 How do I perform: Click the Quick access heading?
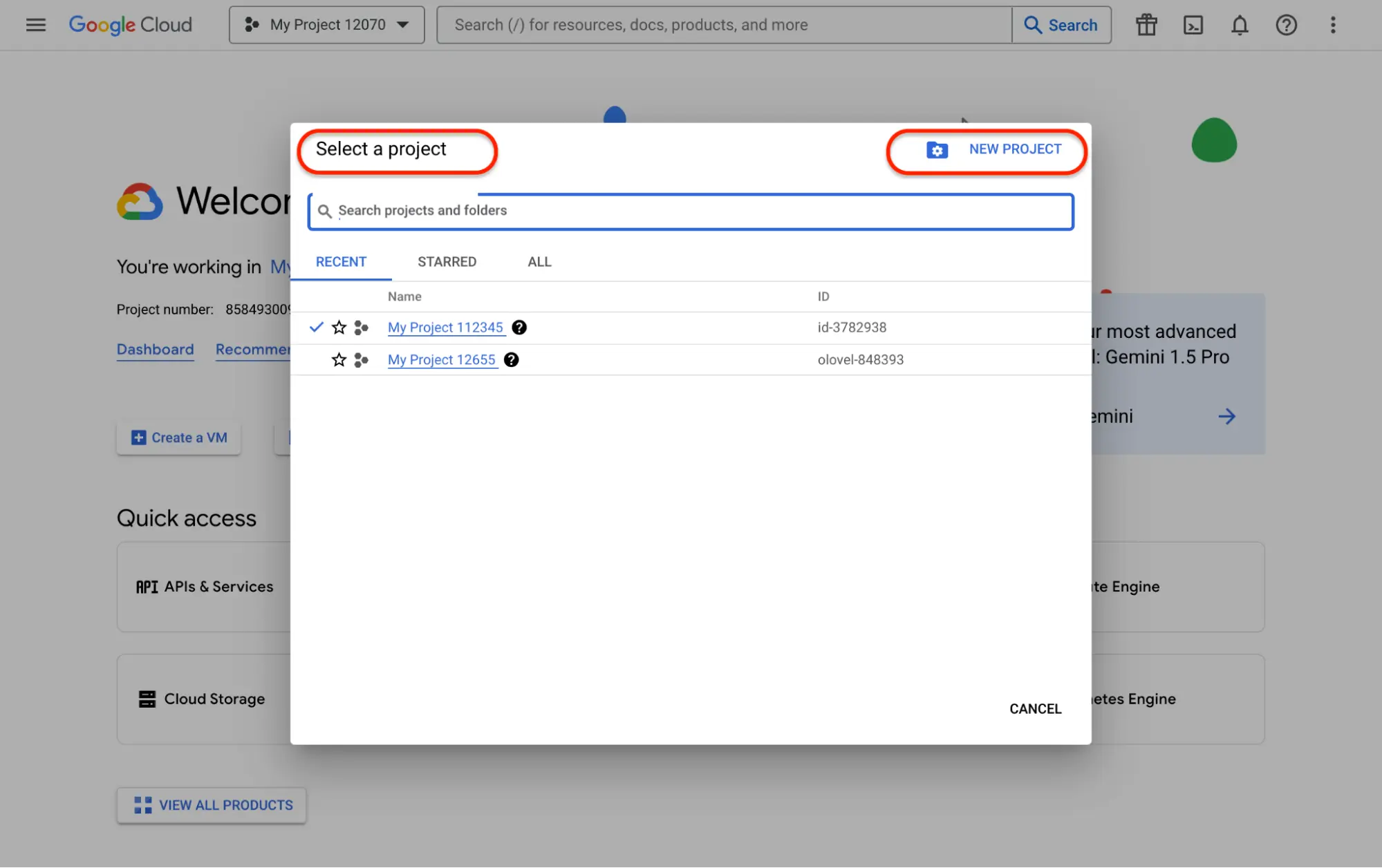(x=187, y=518)
